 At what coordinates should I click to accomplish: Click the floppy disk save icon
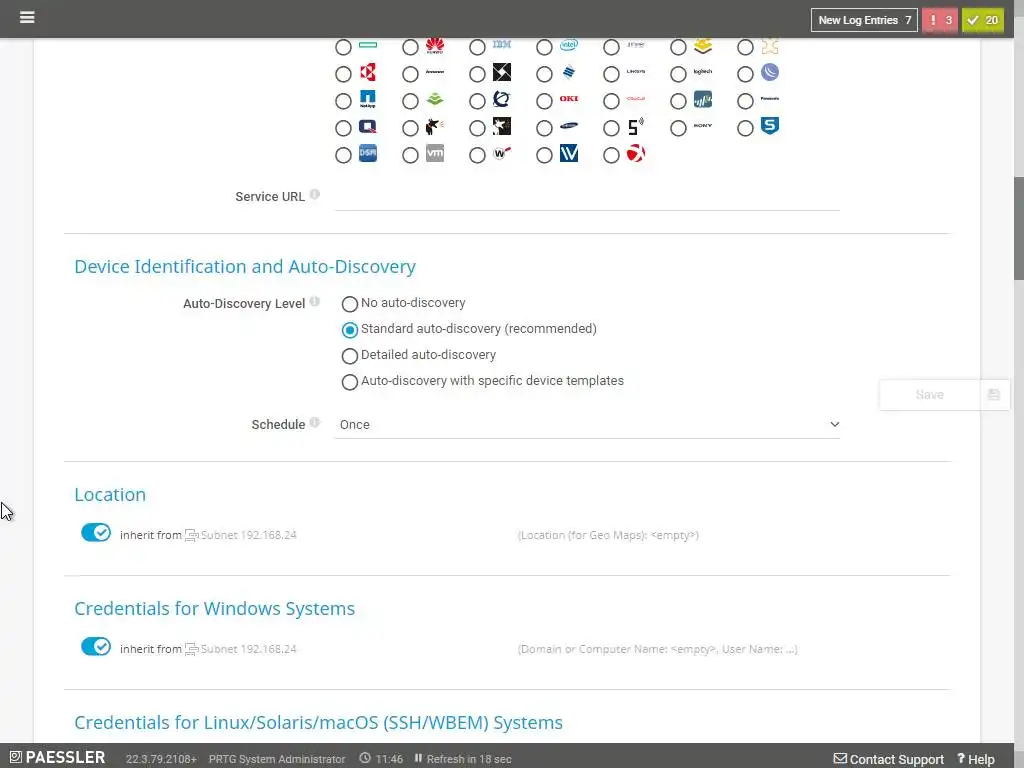pos(994,394)
